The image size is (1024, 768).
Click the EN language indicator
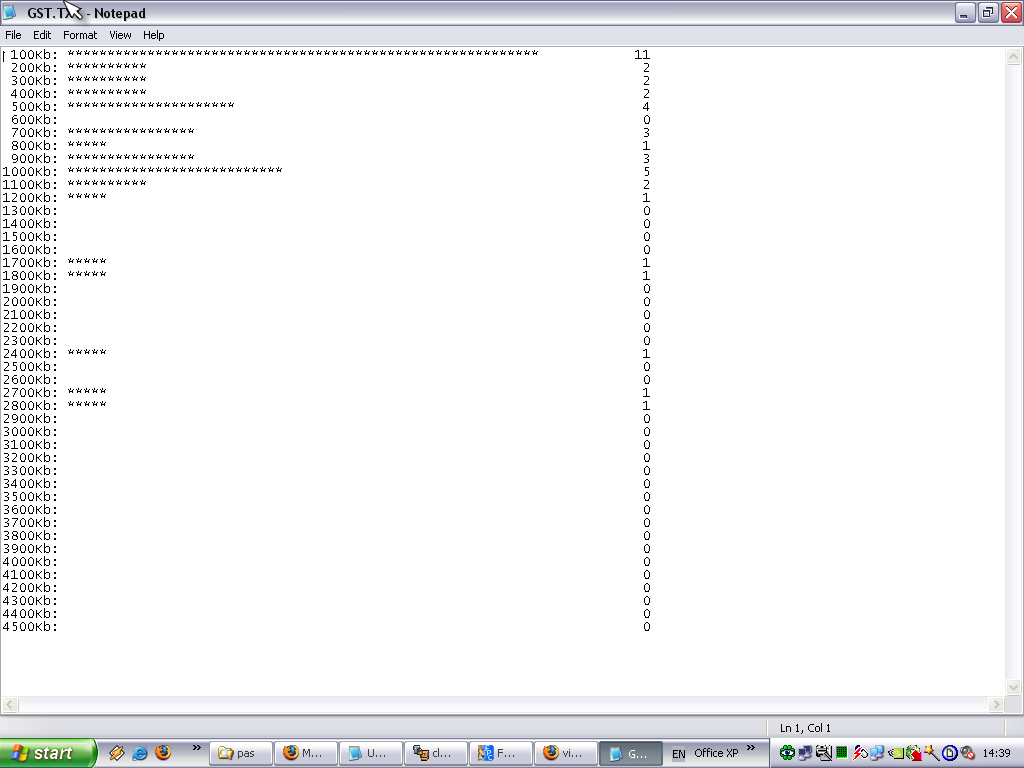pyautogui.click(x=679, y=754)
